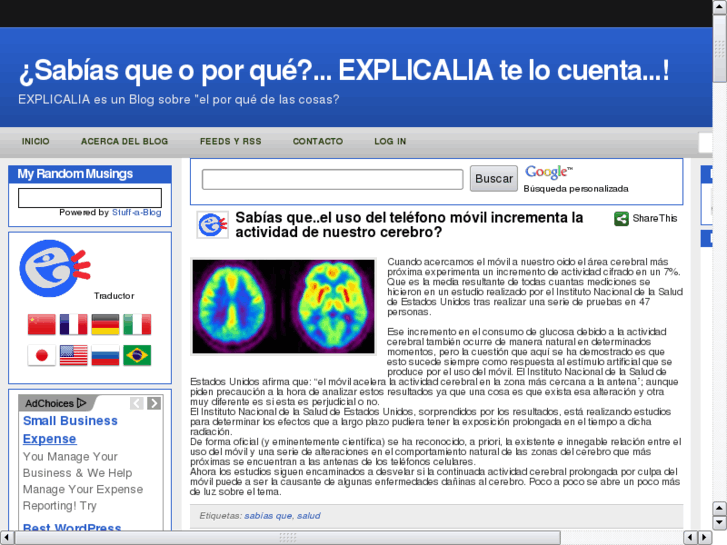Select the United States flag translator icon
The height and width of the screenshot is (545, 727).
(x=73, y=355)
